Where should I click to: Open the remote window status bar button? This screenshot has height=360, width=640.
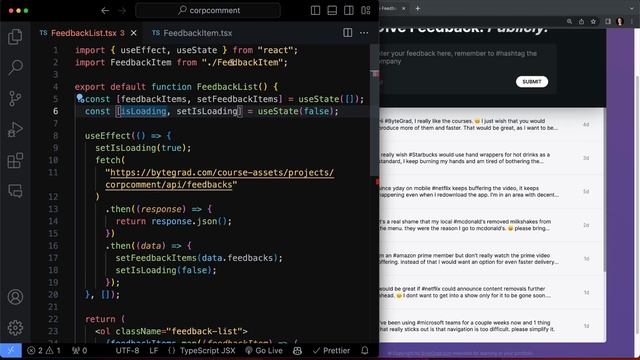click(11, 350)
